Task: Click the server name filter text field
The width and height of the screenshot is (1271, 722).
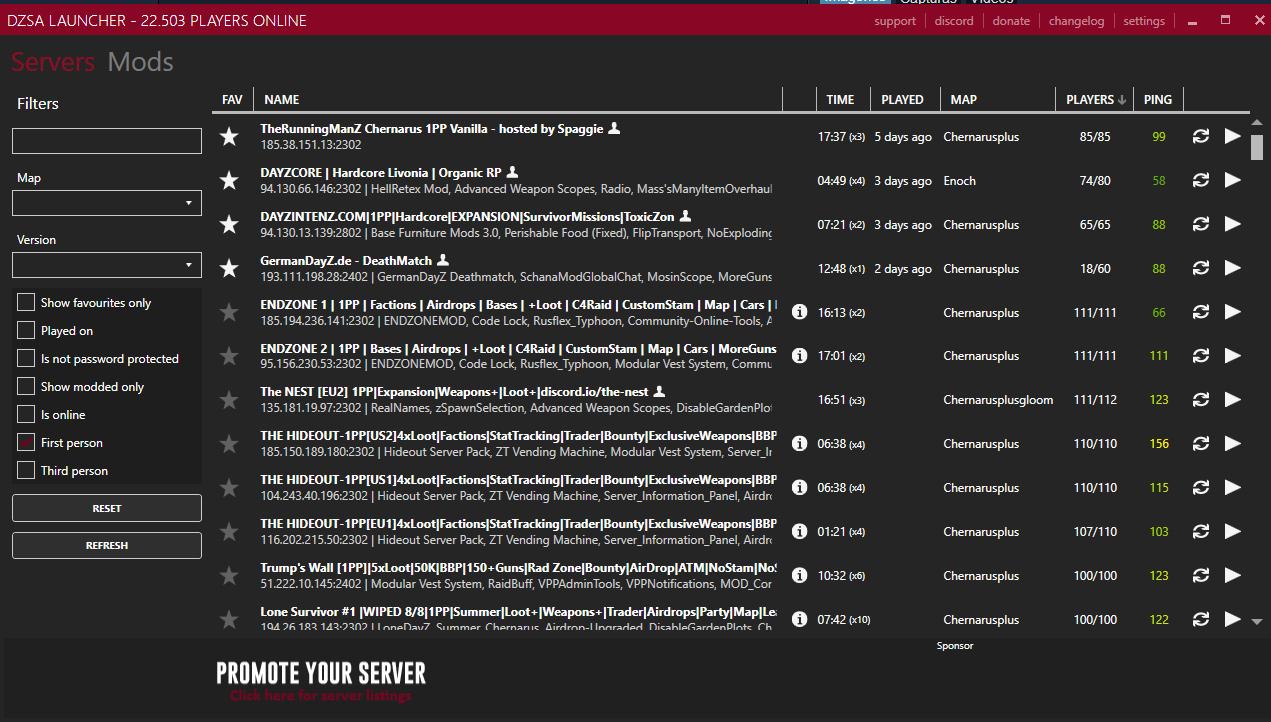Action: (x=107, y=141)
